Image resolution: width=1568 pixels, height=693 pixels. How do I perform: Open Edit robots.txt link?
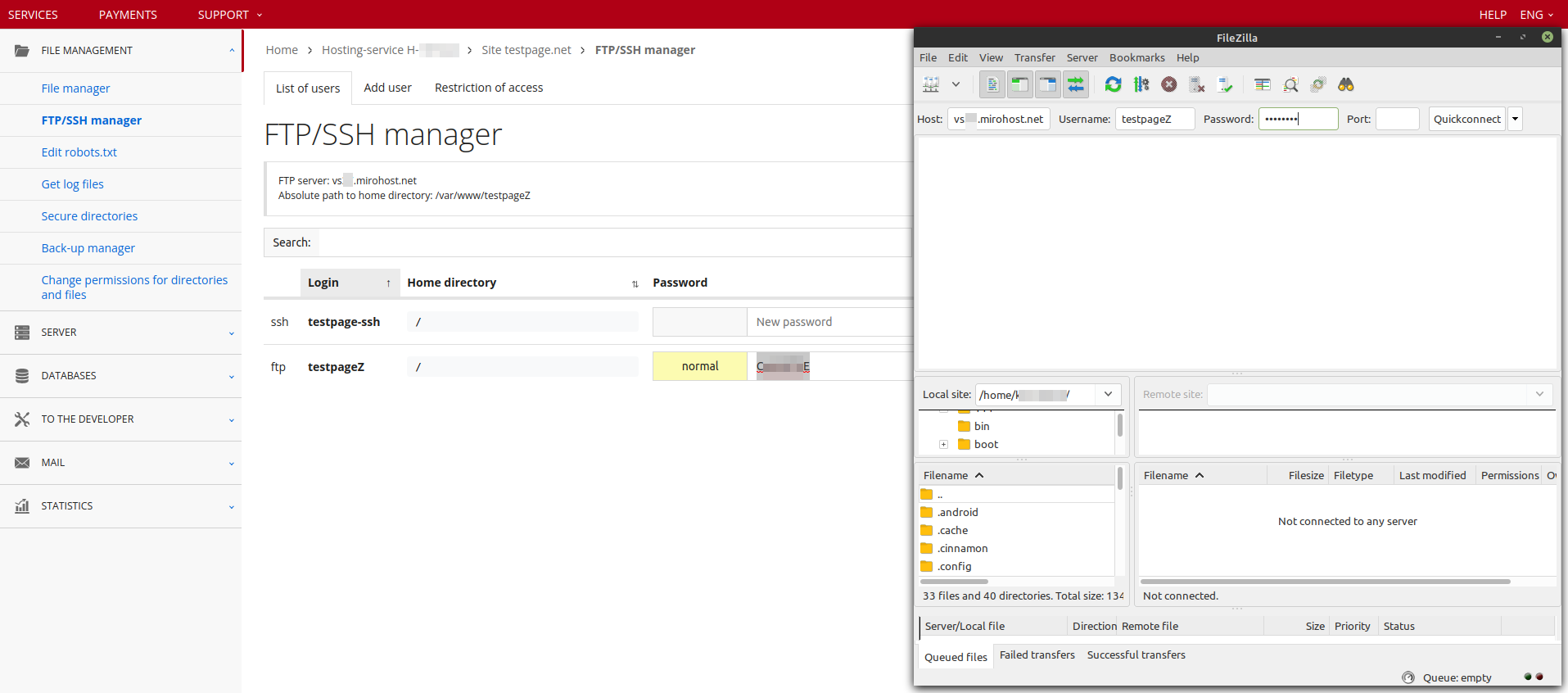click(79, 152)
